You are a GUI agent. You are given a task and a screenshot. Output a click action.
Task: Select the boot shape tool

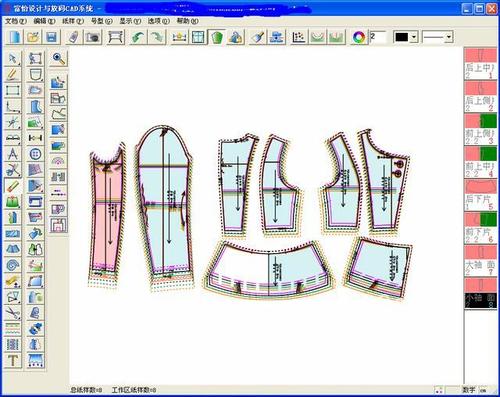point(35,107)
